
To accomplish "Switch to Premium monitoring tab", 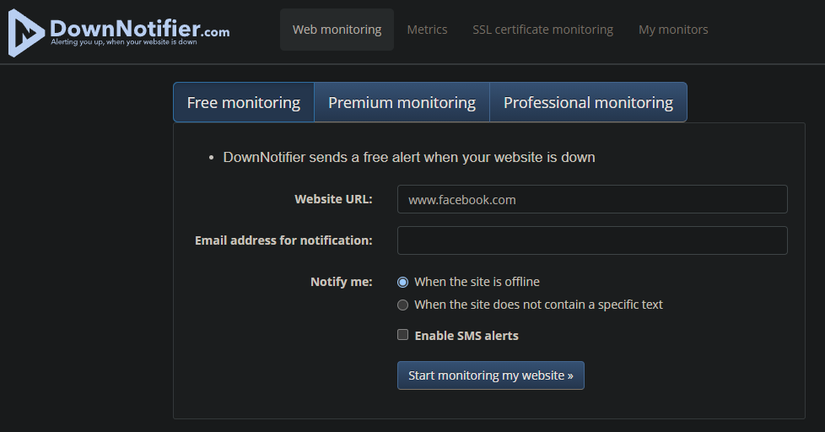I will click(x=402, y=102).
